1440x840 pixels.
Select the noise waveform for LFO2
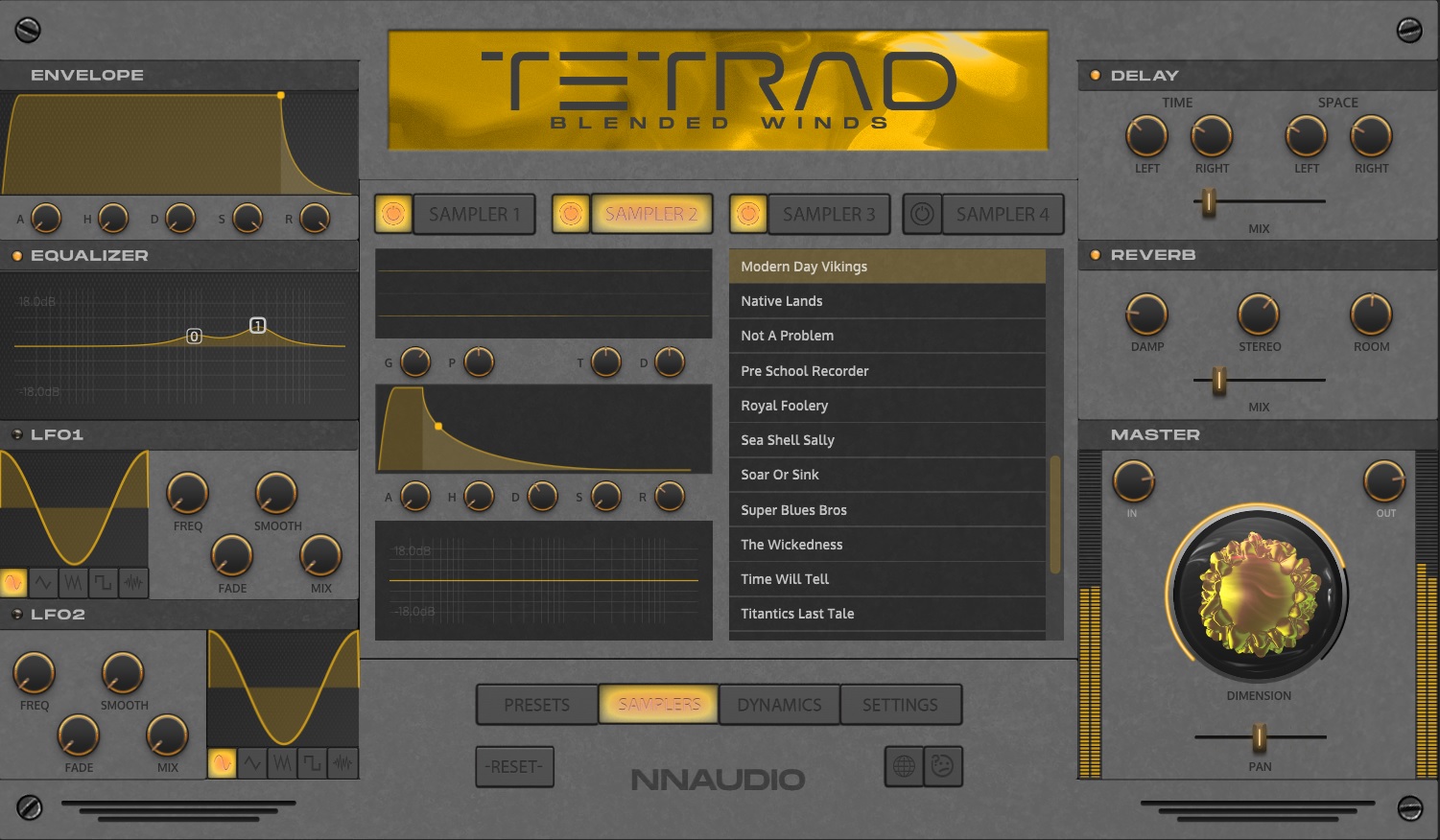click(x=342, y=763)
